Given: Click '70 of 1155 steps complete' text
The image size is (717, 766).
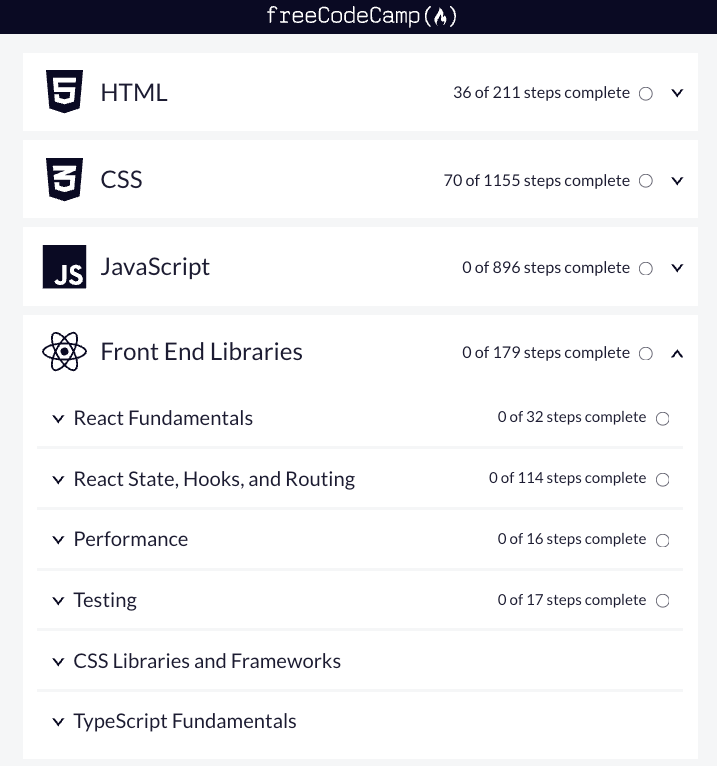Looking at the screenshot, I should 536,180.
